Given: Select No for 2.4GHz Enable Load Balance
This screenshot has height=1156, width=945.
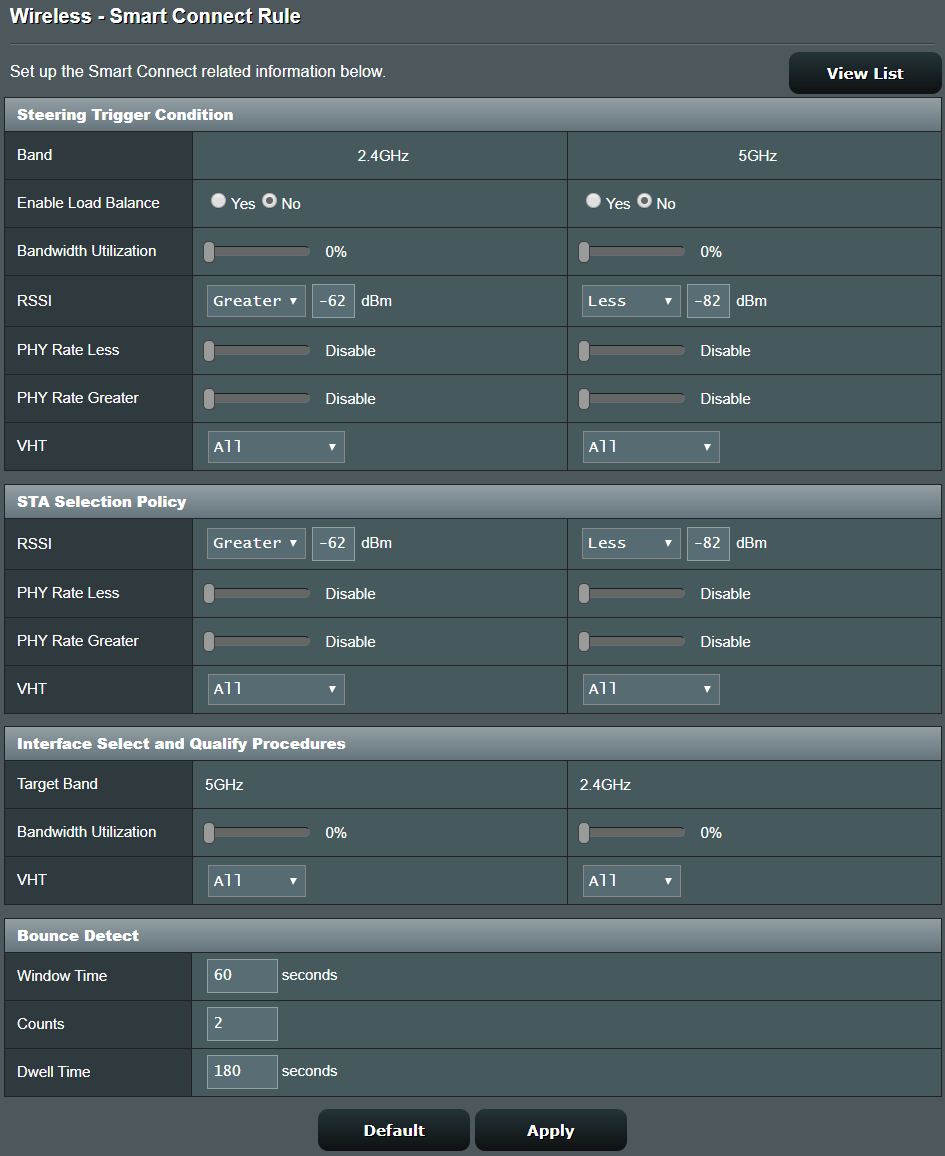Looking at the screenshot, I should point(269,202).
